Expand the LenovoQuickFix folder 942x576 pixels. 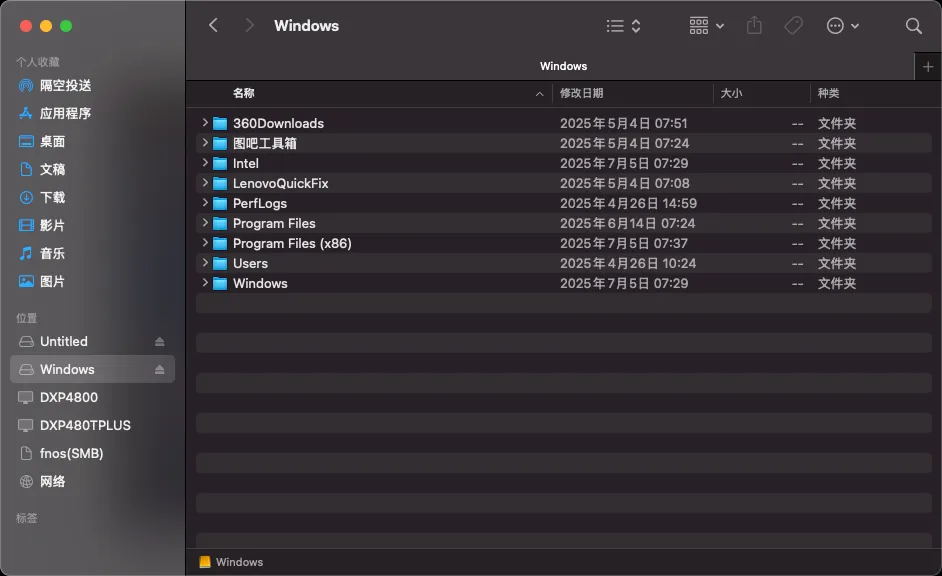pyautogui.click(x=205, y=182)
